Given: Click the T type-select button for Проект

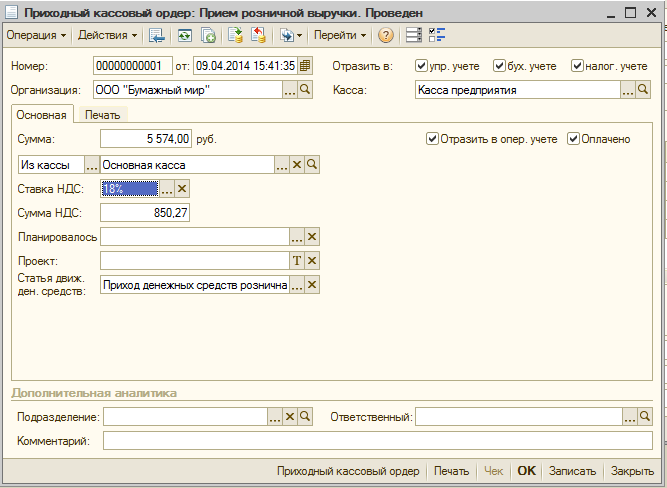Looking at the screenshot, I should click(297, 261).
